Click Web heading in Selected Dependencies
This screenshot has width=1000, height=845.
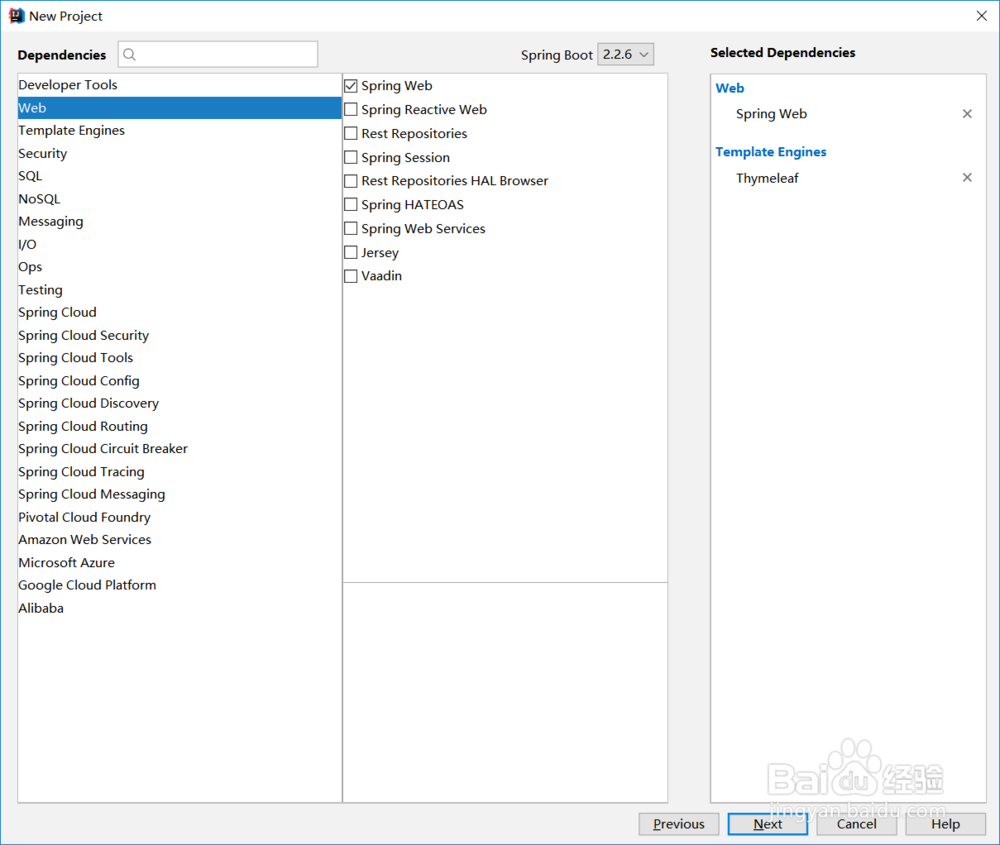(x=730, y=88)
